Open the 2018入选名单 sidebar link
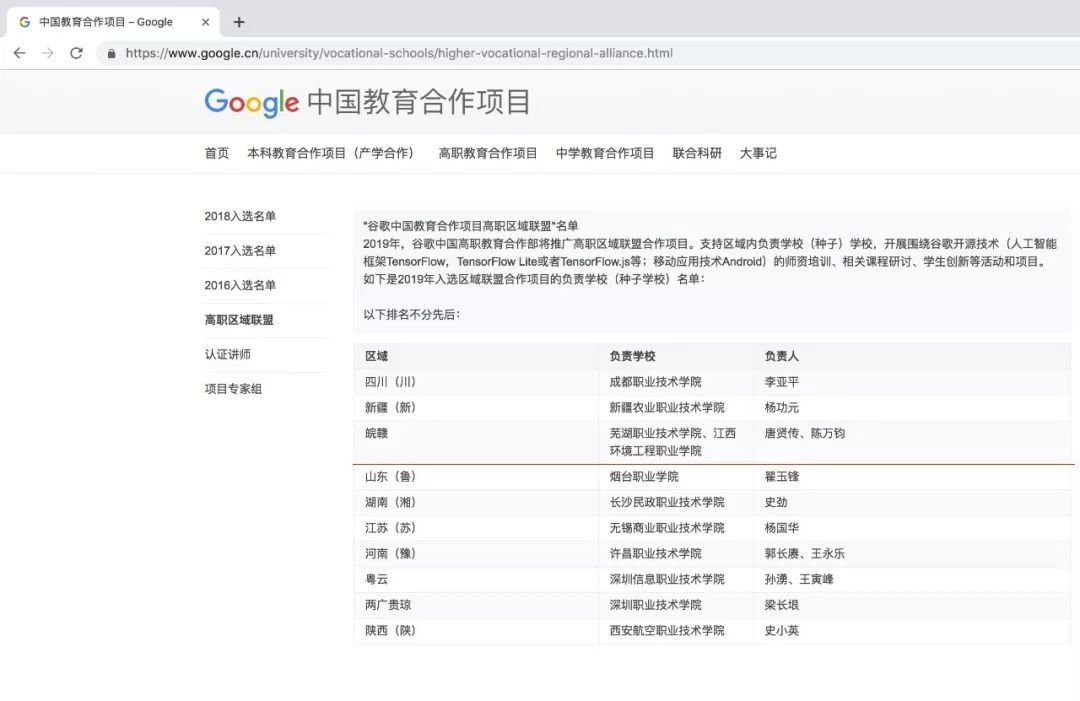Viewport: 1080px width, 701px height. [x=240, y=216]
